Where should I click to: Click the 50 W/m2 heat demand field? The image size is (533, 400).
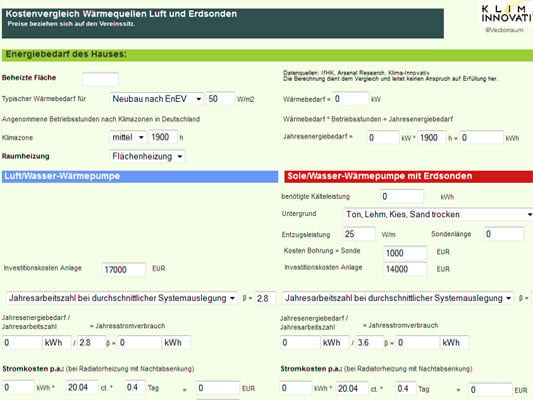click(x=220, y=99)
